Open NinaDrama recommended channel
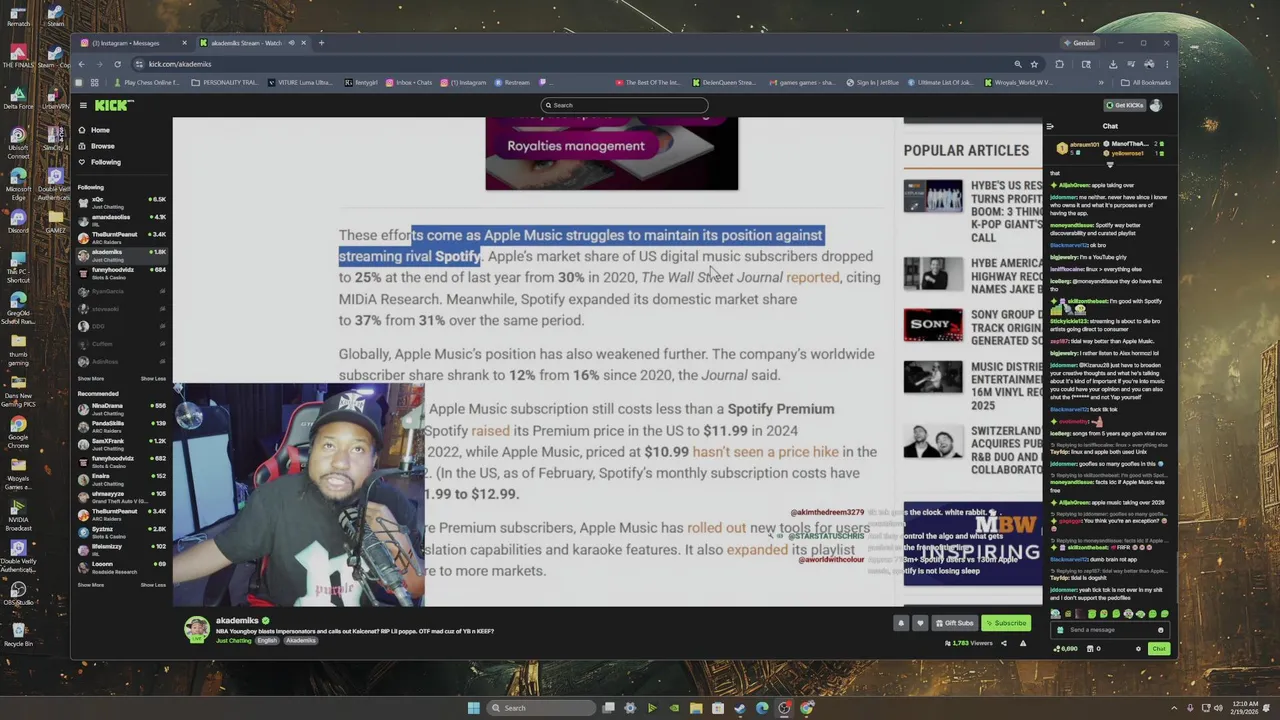This screenshot has height=720, width=1280. point(120,408)
